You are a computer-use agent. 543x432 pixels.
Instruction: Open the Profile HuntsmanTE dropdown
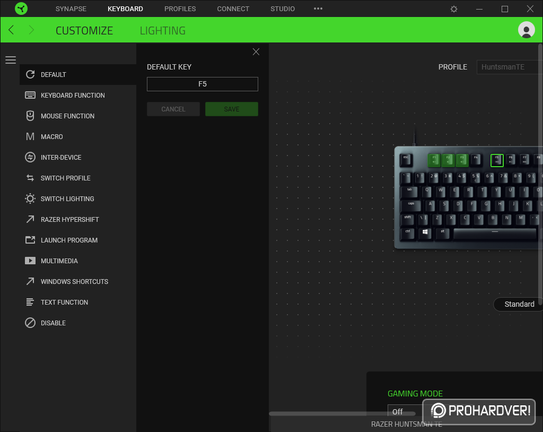point(509,67)
